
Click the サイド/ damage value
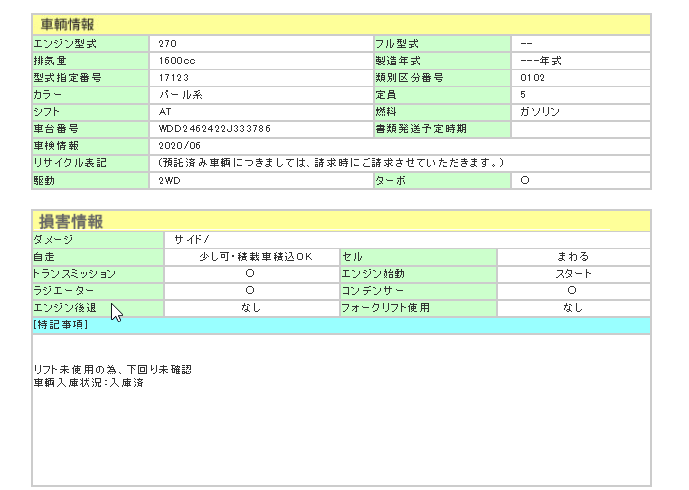coord(191,240)
